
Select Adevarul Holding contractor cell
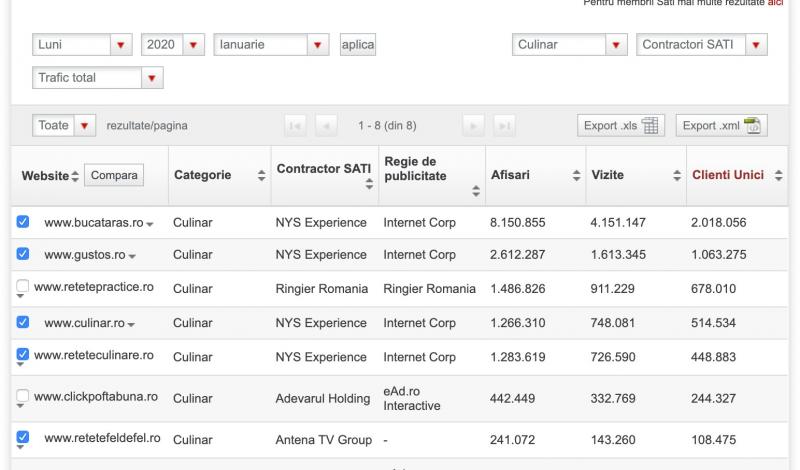click(x=323, y=399)
